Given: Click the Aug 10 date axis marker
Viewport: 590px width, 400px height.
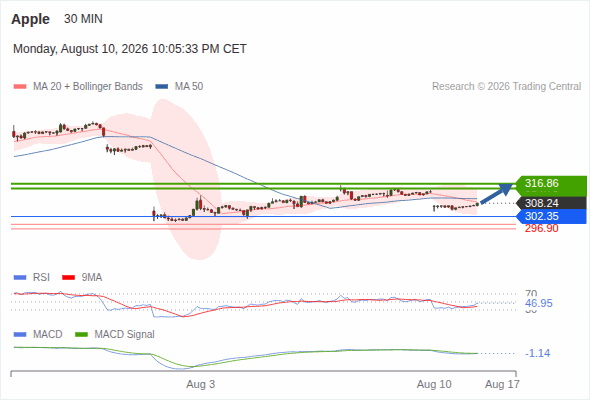Looking at the screenshot, I should coord(434,384).
